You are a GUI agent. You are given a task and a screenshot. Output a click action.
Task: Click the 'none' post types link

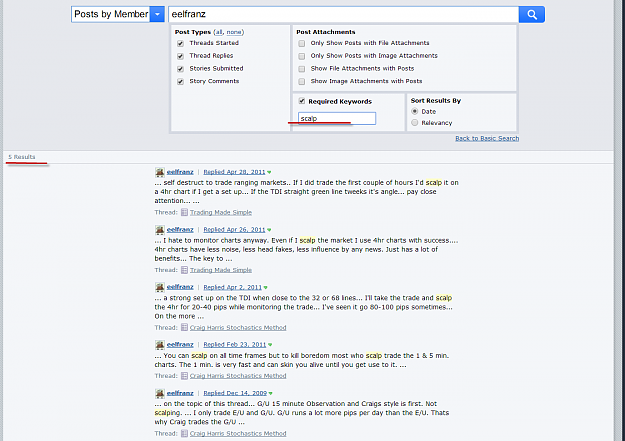(x=234, y=32)
